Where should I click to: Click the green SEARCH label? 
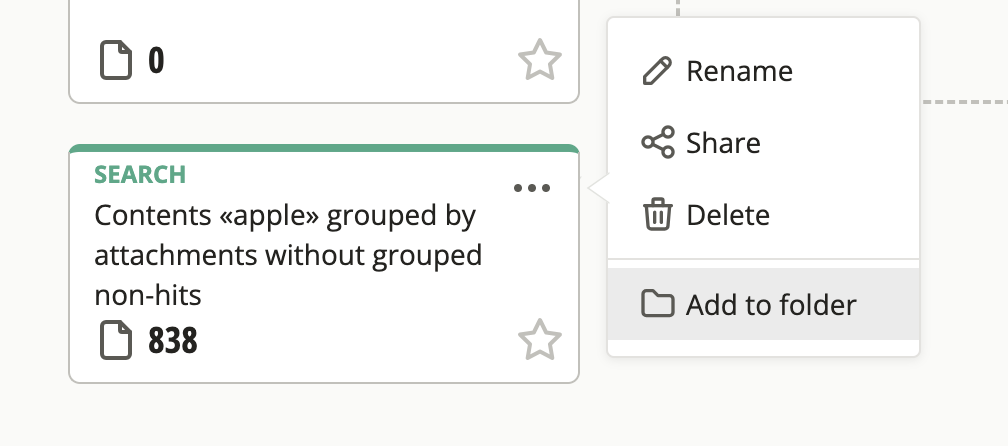tap(140, 175)
